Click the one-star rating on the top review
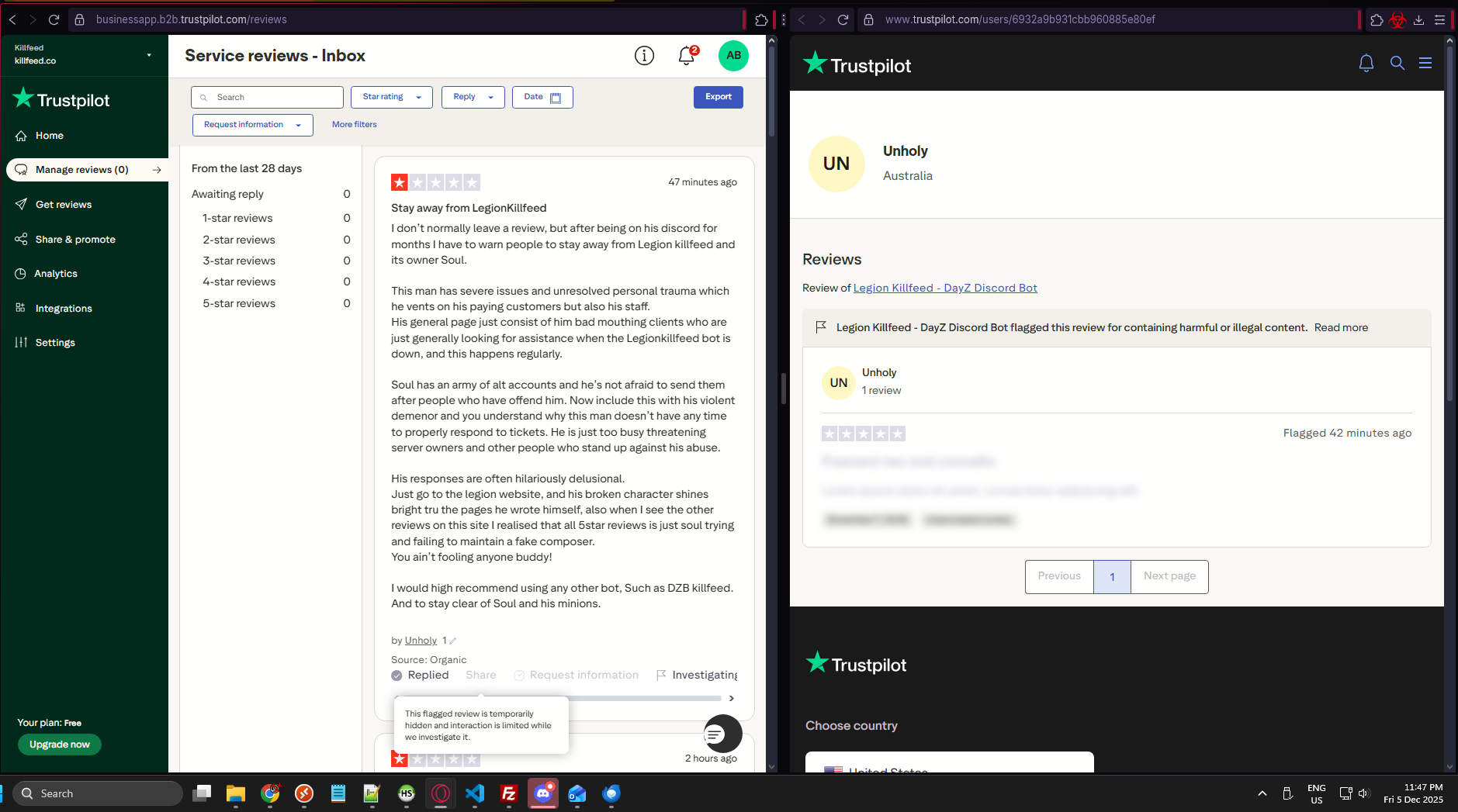 click(400, 182)
